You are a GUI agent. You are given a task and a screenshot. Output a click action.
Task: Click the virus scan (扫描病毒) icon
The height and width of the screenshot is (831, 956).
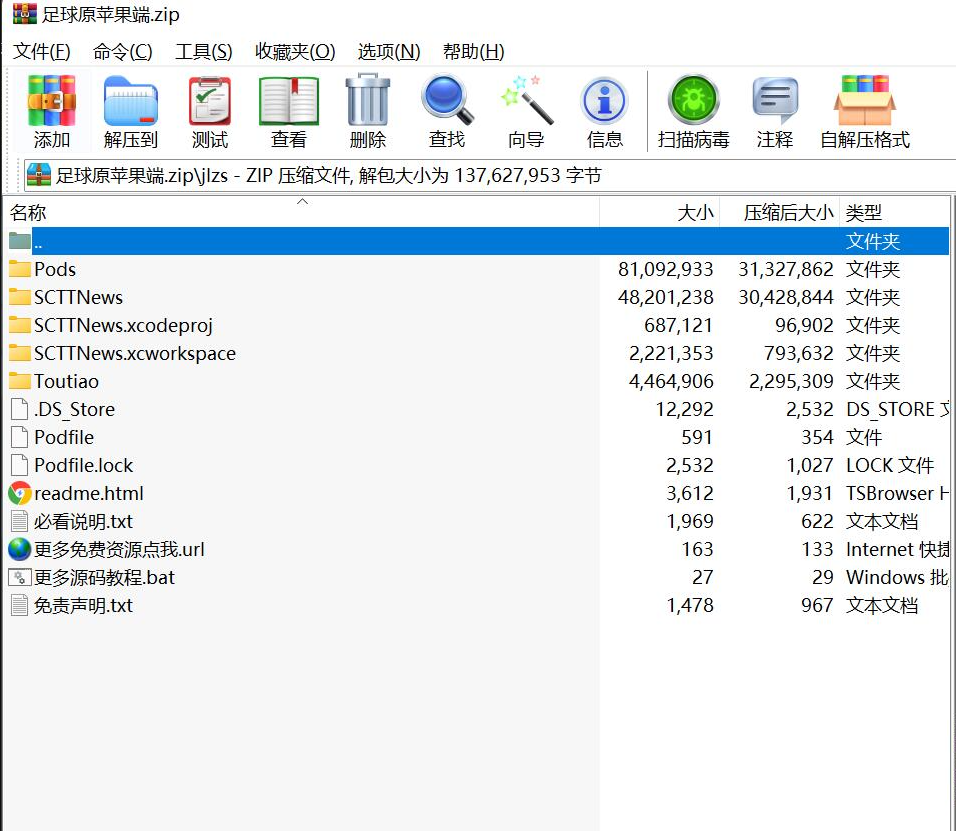point(694,112)
